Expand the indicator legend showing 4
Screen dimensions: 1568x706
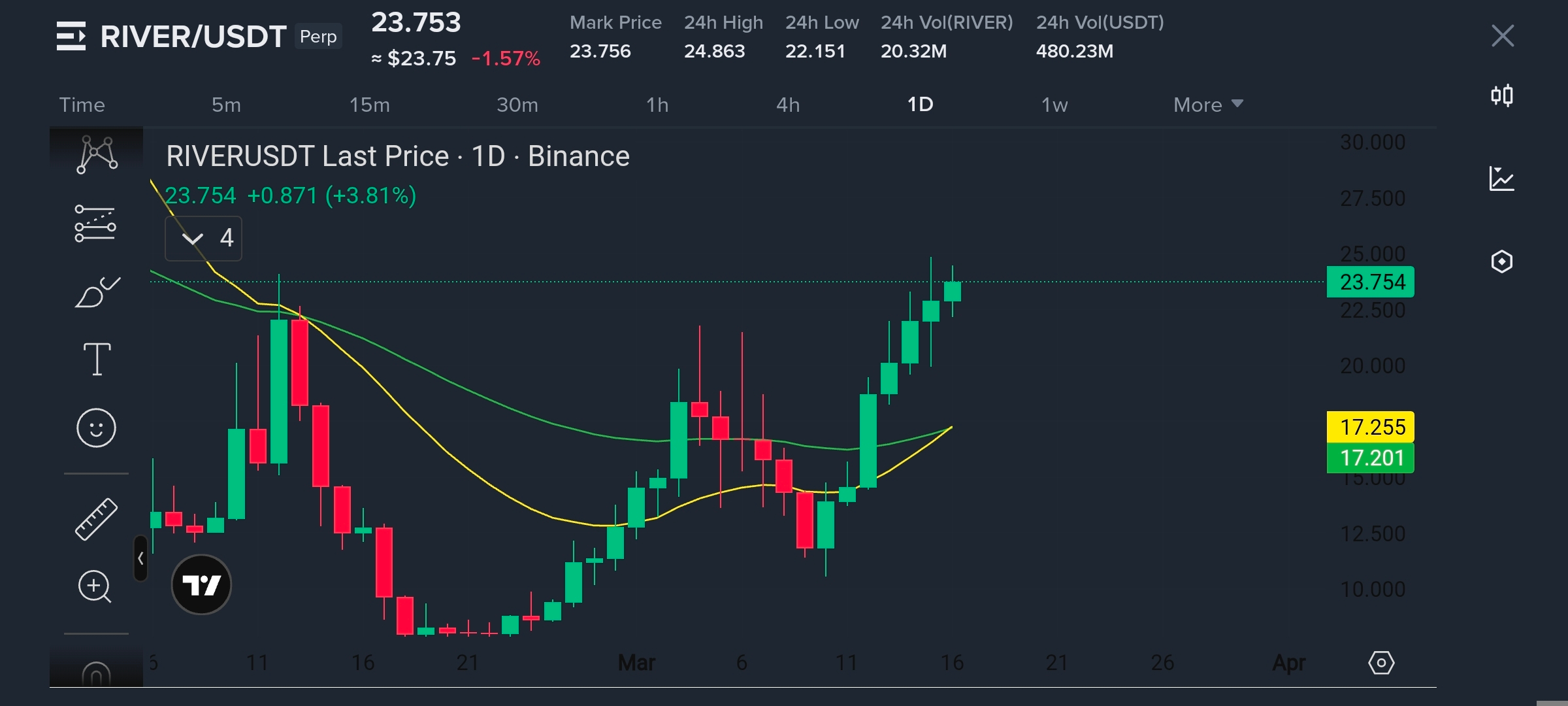[x=203, y=239]
